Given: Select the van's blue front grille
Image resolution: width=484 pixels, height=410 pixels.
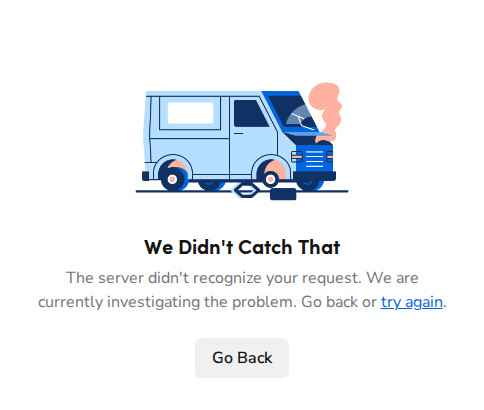Looking at the screenshot, I should (x=314, y=159).
